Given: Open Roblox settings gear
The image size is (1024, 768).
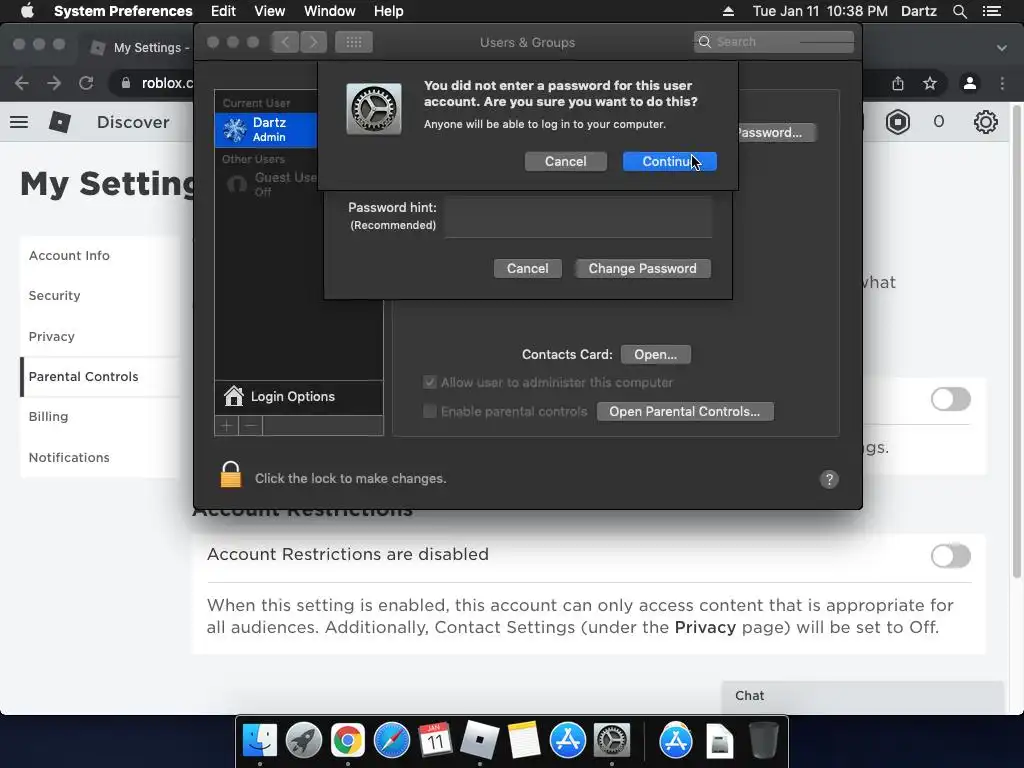Looking at the screenshot, I should 985,122.
